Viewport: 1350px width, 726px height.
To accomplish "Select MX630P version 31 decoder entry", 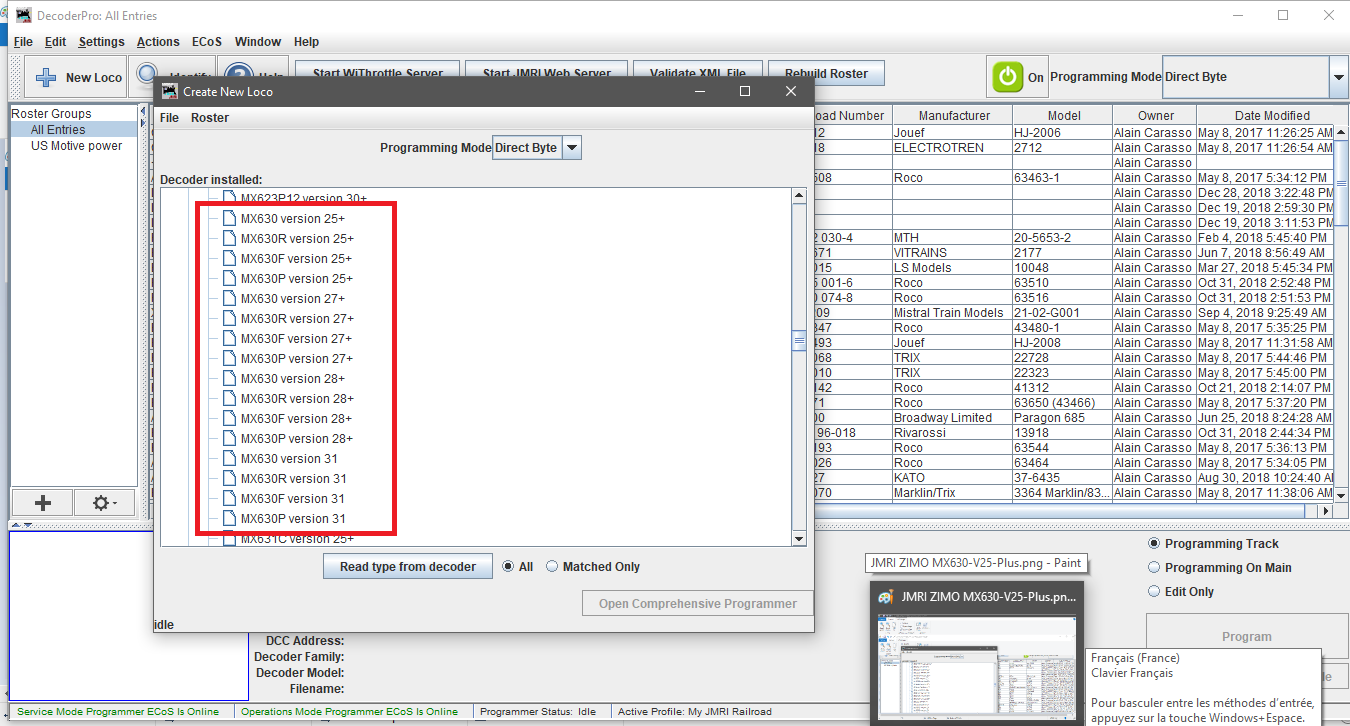I will point(293,519).
